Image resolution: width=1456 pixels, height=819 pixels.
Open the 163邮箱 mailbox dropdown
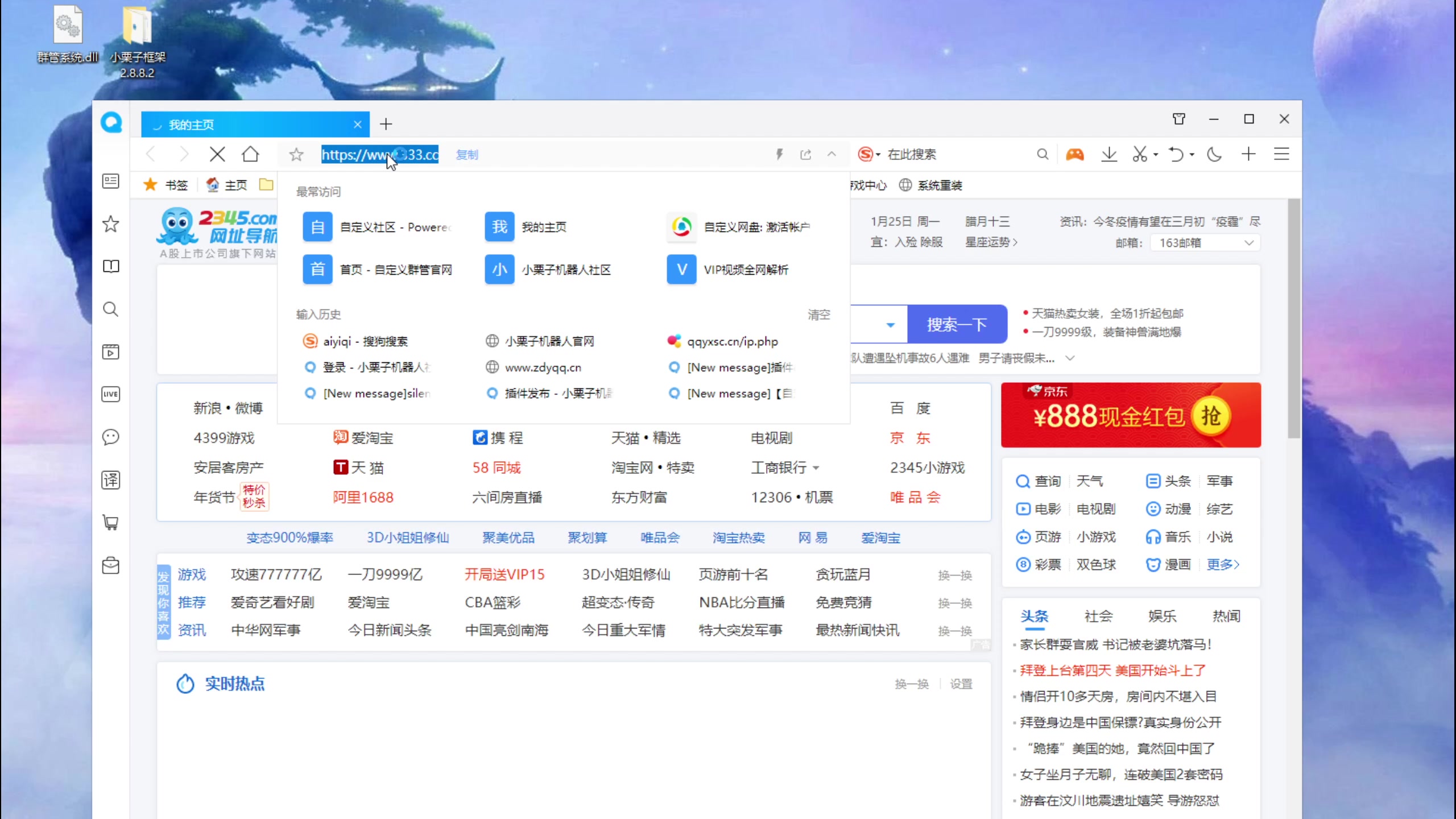coord(1205,243)
